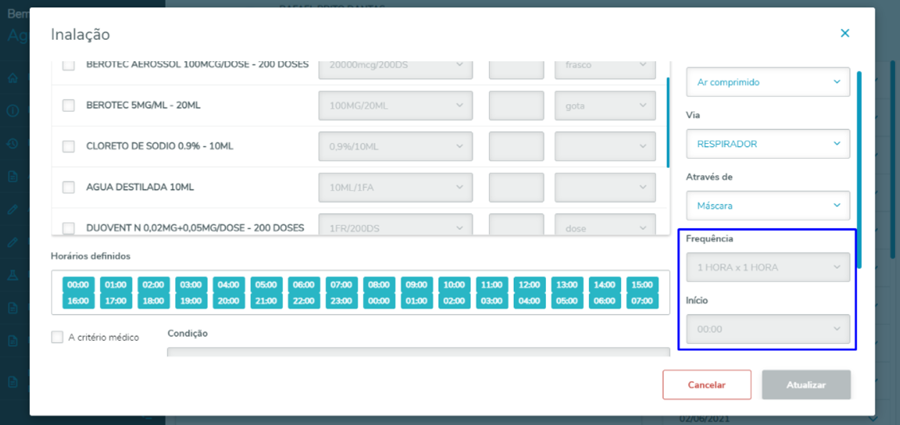Open the Frequência dropdown 1 HORA x 1 HORA
900x425 pixels.
[x=768, y=267]
